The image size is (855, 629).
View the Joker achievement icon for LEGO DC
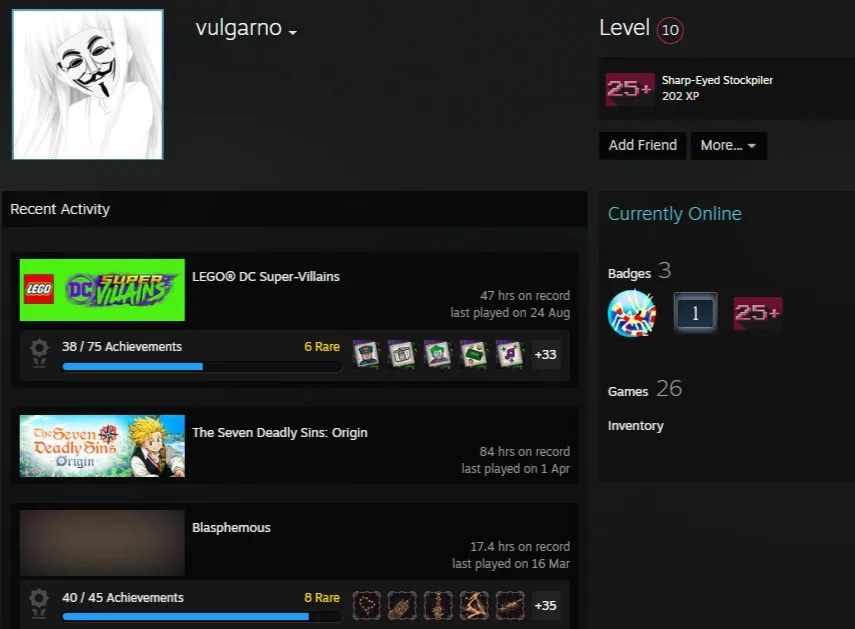tap(438, 354)
